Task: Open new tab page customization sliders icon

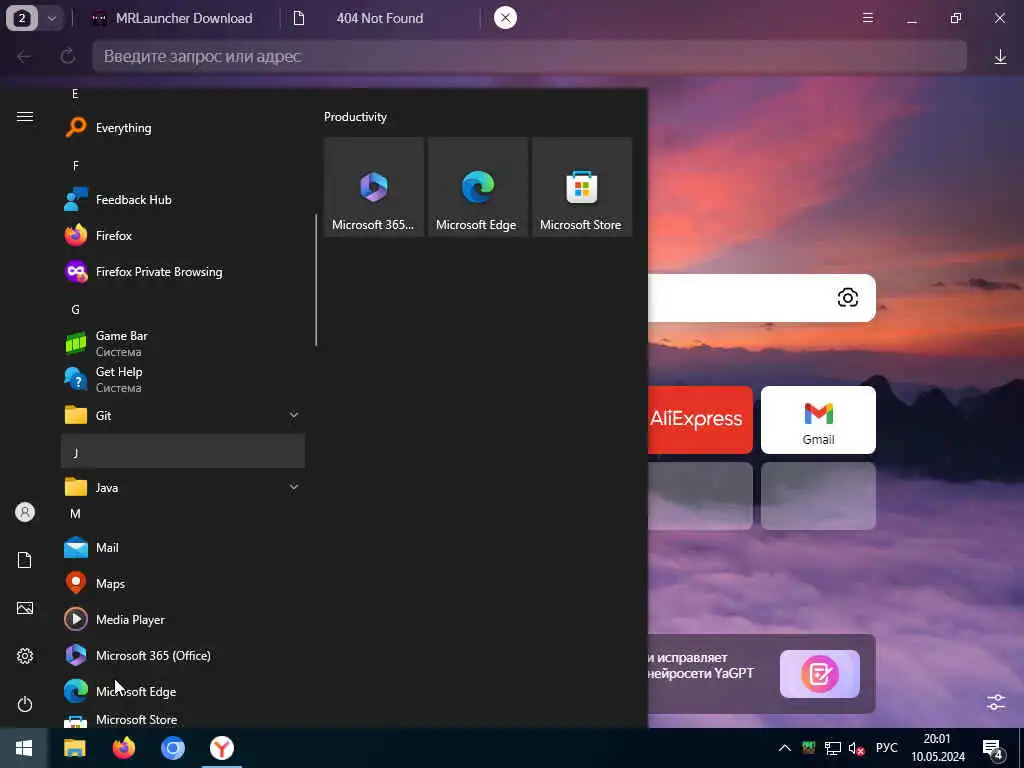Action: pos(996,702)
